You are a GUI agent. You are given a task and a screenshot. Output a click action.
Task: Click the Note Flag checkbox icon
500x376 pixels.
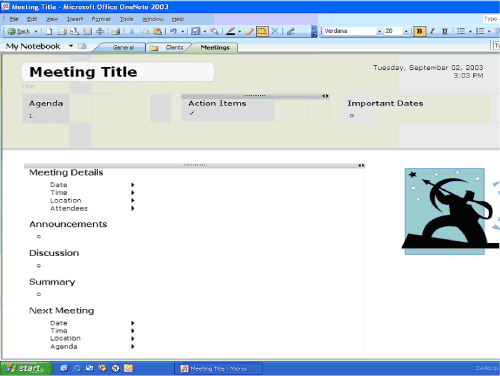[x=196, y=31]
